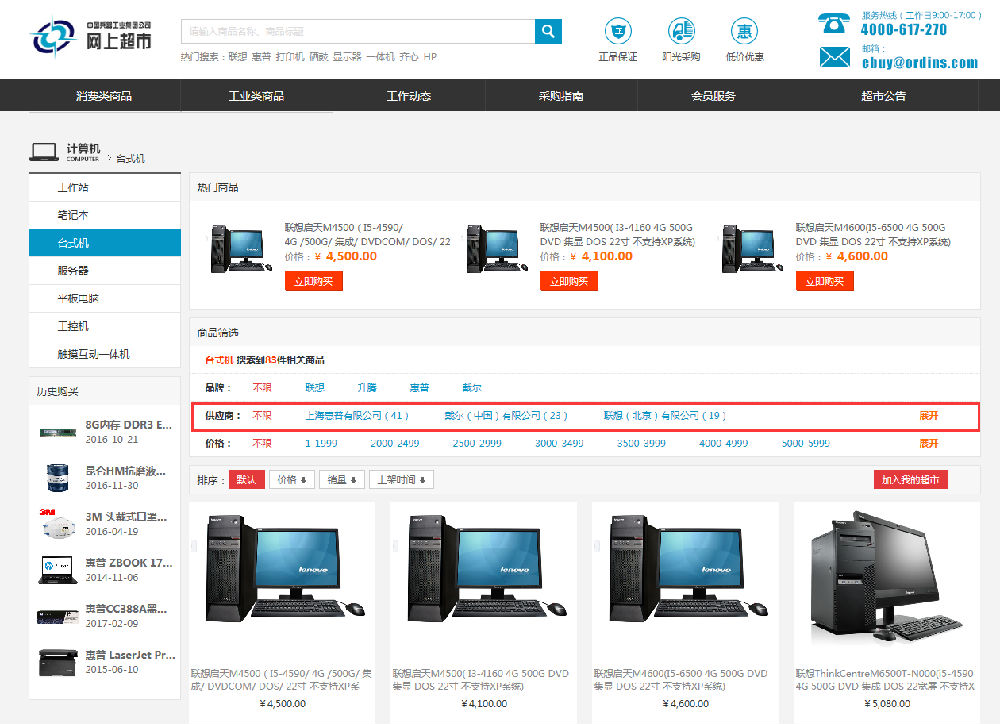Open the 采购指南 nav menu
Screen dimensions: 1000x724
tap(561, 96)
